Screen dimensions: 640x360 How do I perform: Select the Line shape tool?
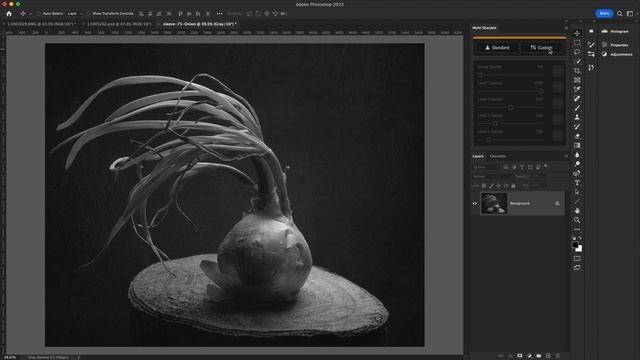[577, 201]
